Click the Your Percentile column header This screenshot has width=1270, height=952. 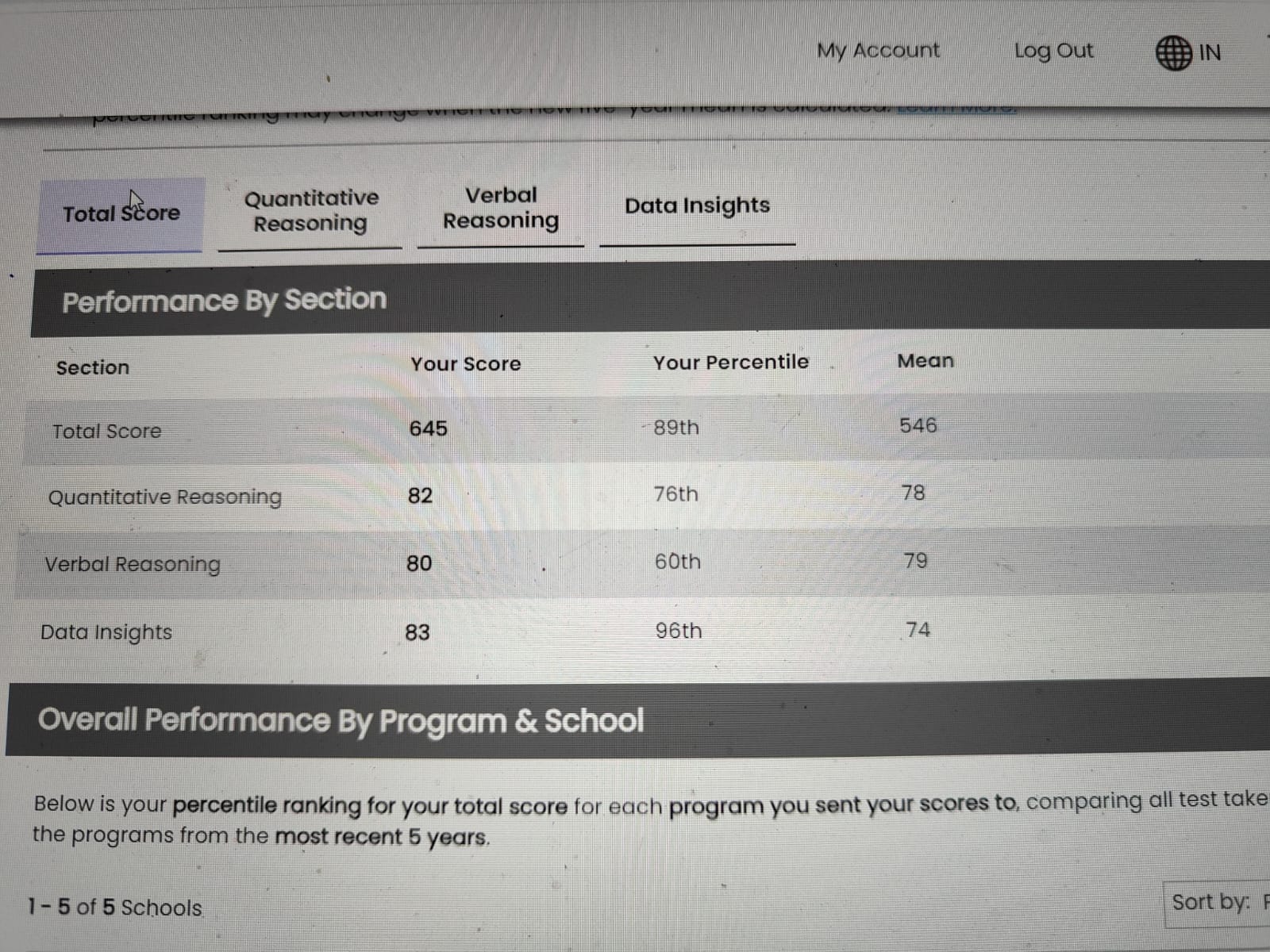731,363
